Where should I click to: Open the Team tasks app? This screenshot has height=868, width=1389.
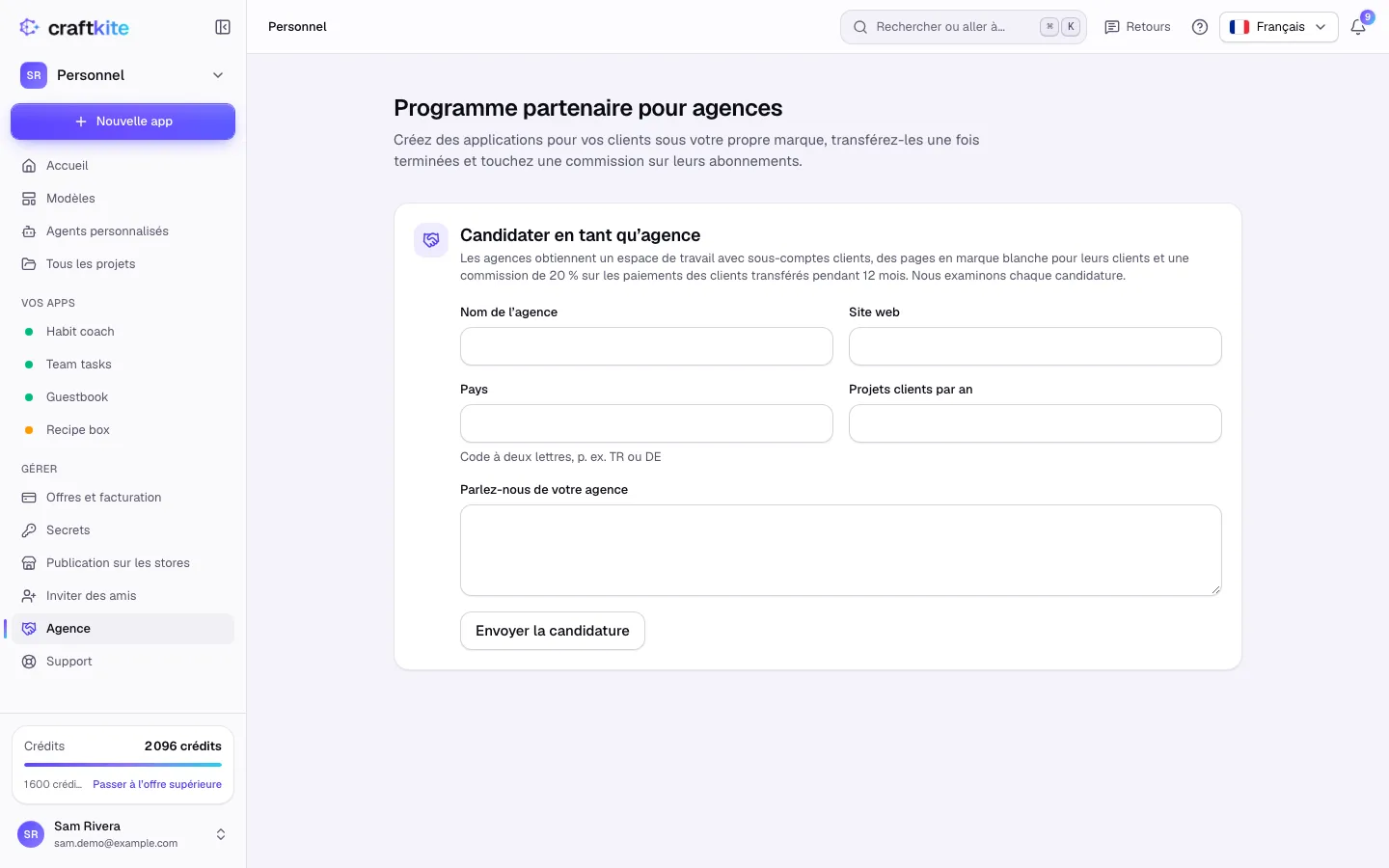123,365
